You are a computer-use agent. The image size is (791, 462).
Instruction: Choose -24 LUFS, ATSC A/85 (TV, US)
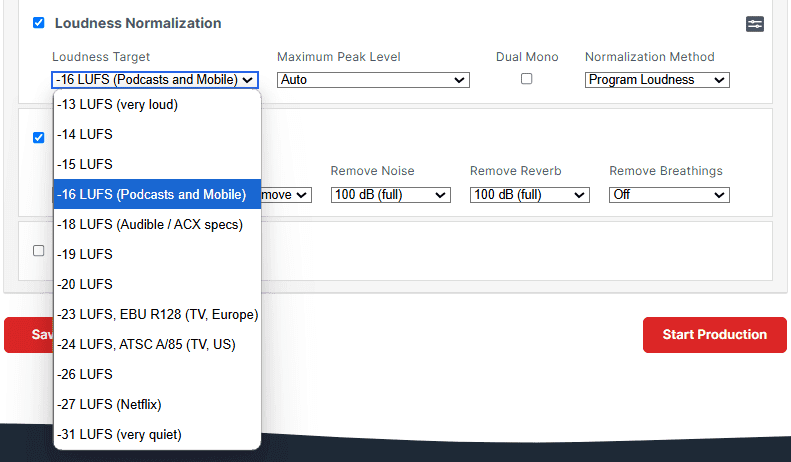pyautogui.click(x=157, y=344)
